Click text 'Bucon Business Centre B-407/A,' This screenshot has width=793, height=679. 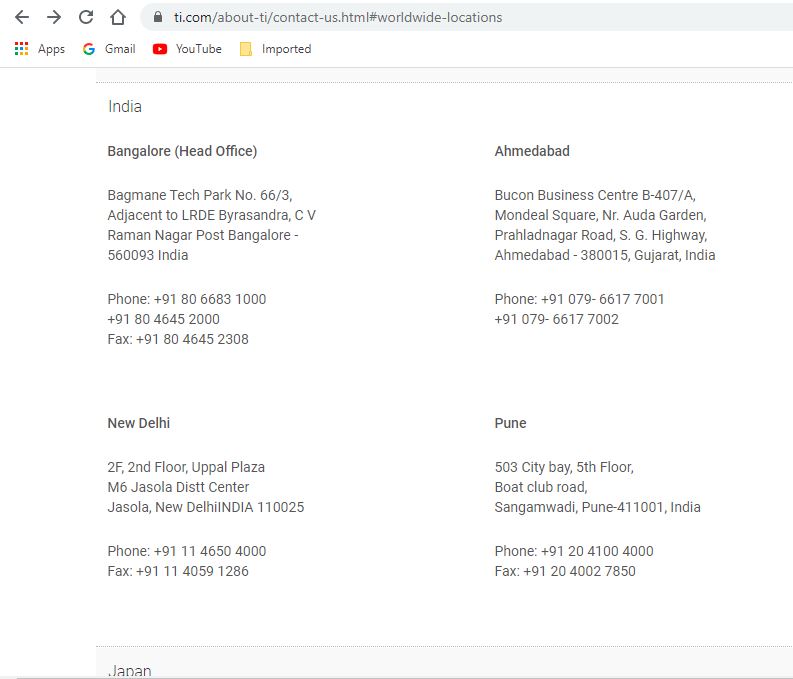tap(595, 195)
